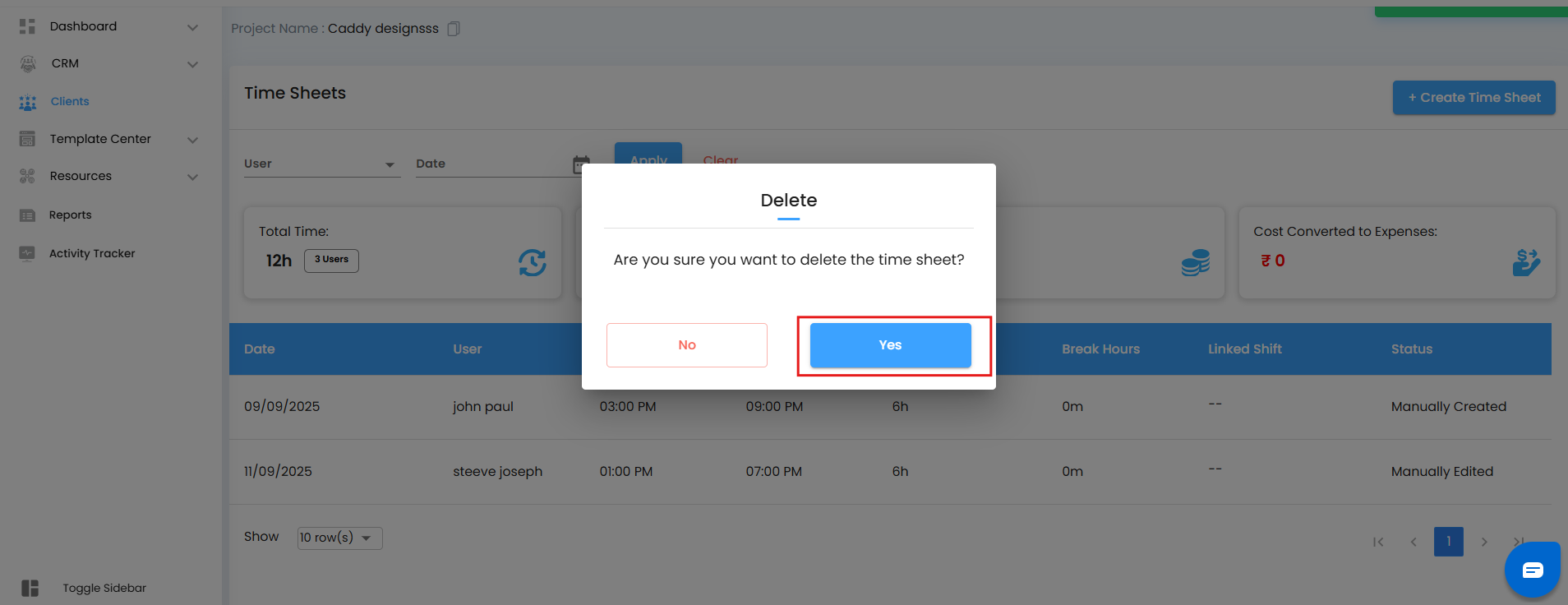The image size is (1568, 605).
Task: Confirm deletion with Yes button
Action: tap(890, 345)
